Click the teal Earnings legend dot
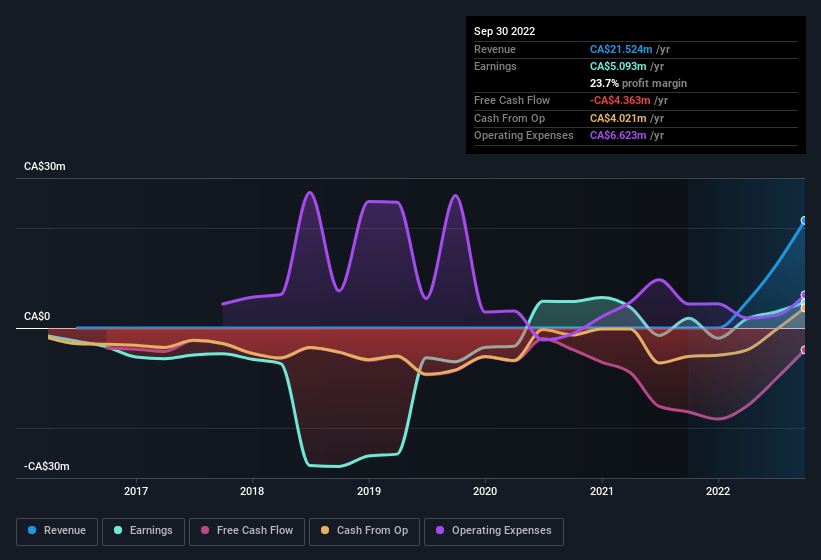The height and width of the screenshot is (560, 821). tap(118, 530)
